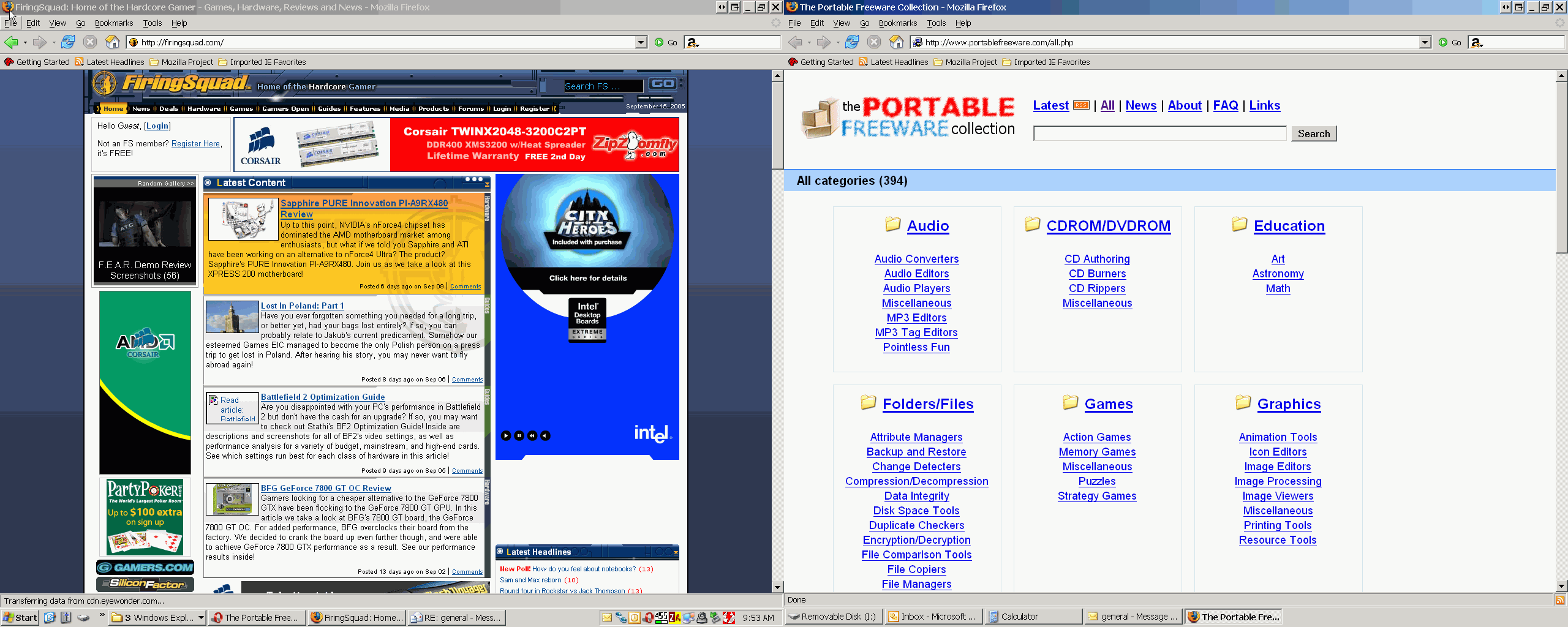
Task: Expand Back history arrow in FiringSquad window
Action: click(x=25, y=42)
